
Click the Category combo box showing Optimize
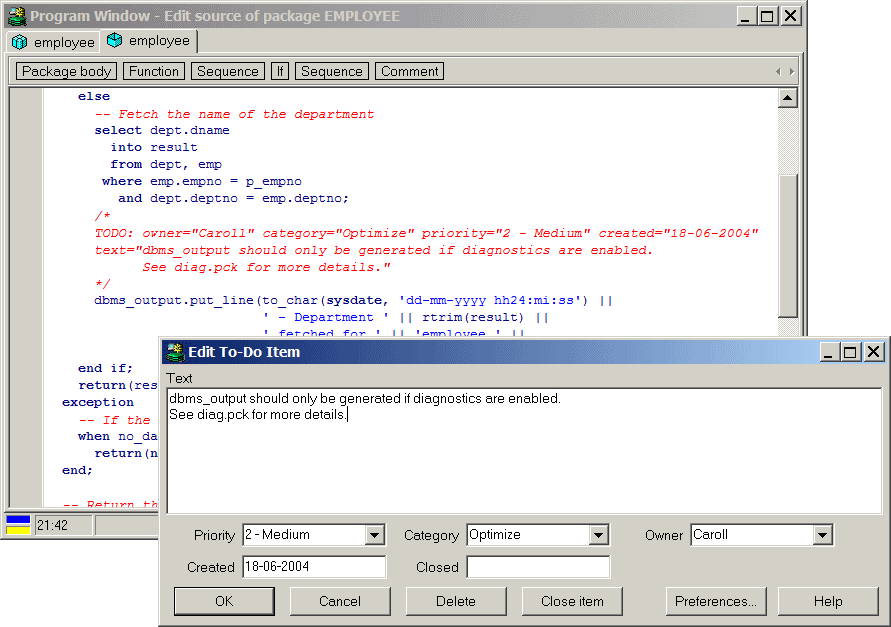click(538, 535)
